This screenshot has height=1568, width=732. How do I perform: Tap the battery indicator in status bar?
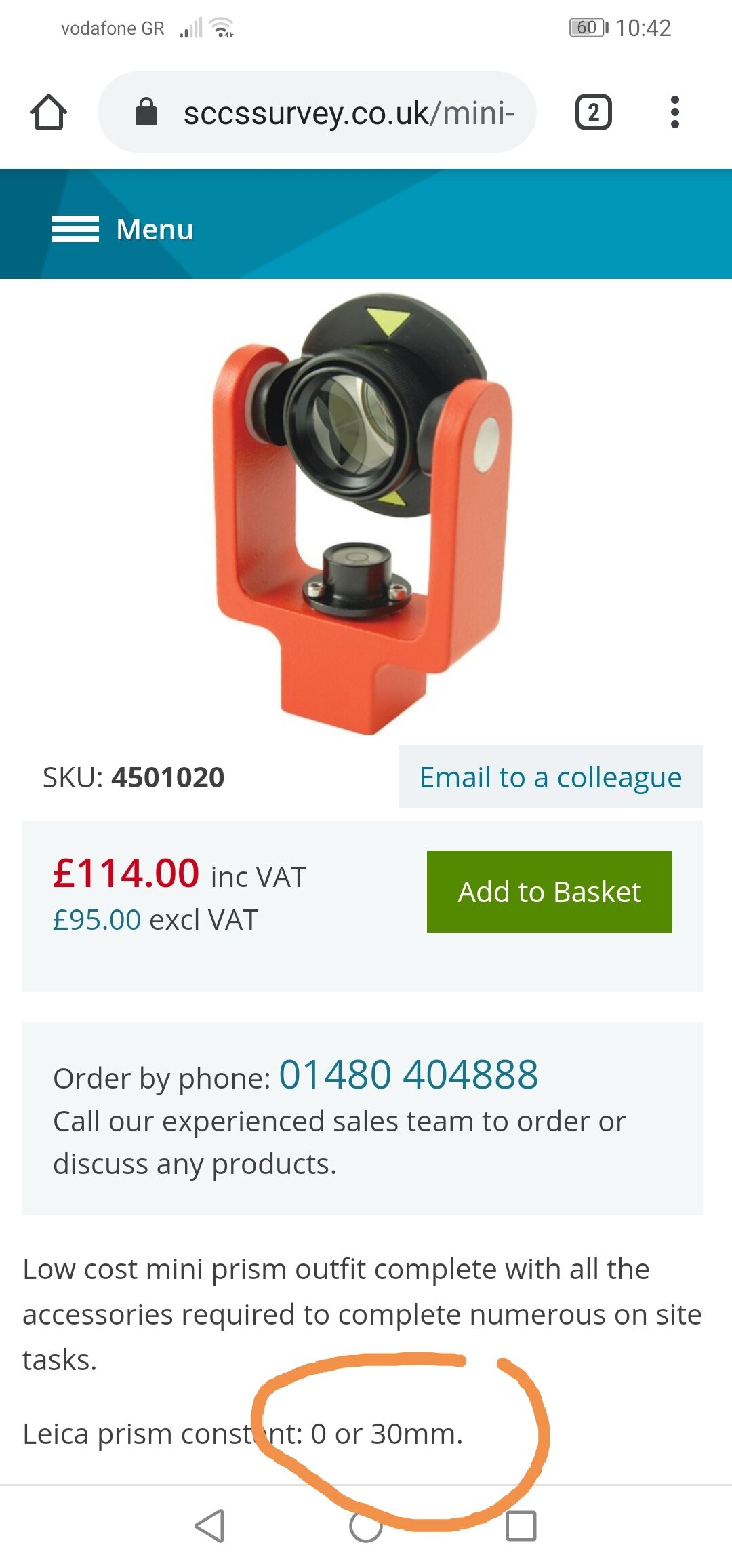(x=588, y=28)
